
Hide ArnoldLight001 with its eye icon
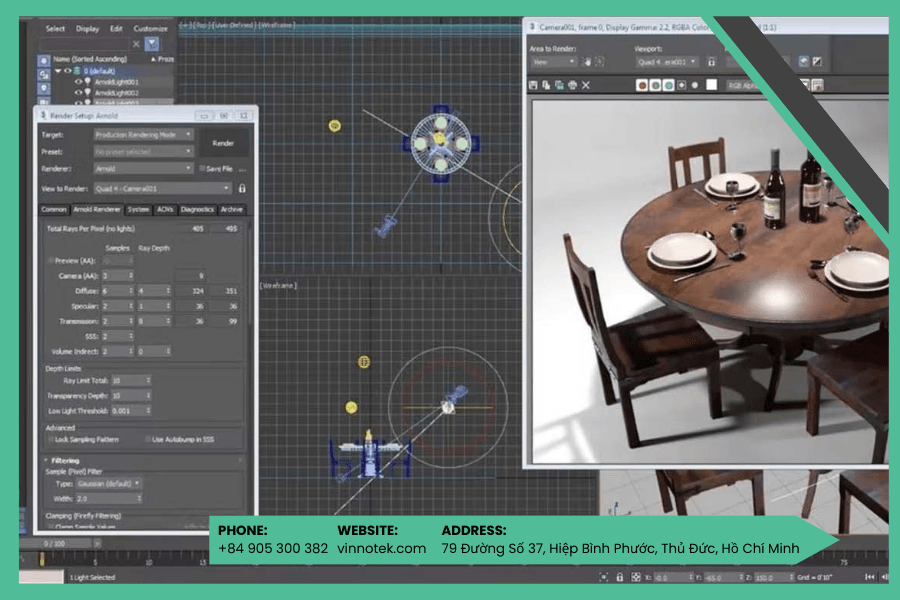pos(79,82)
